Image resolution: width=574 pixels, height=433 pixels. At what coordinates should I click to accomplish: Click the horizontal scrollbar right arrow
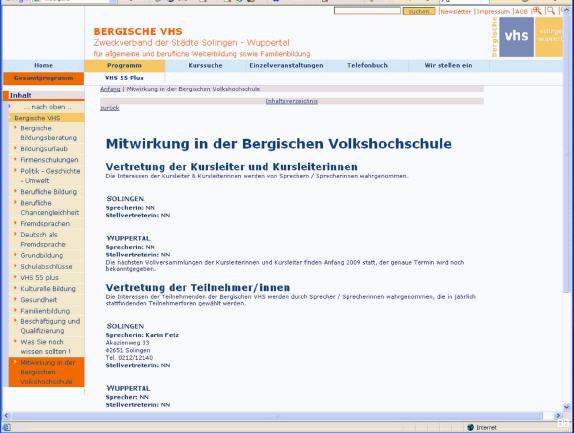558,415
